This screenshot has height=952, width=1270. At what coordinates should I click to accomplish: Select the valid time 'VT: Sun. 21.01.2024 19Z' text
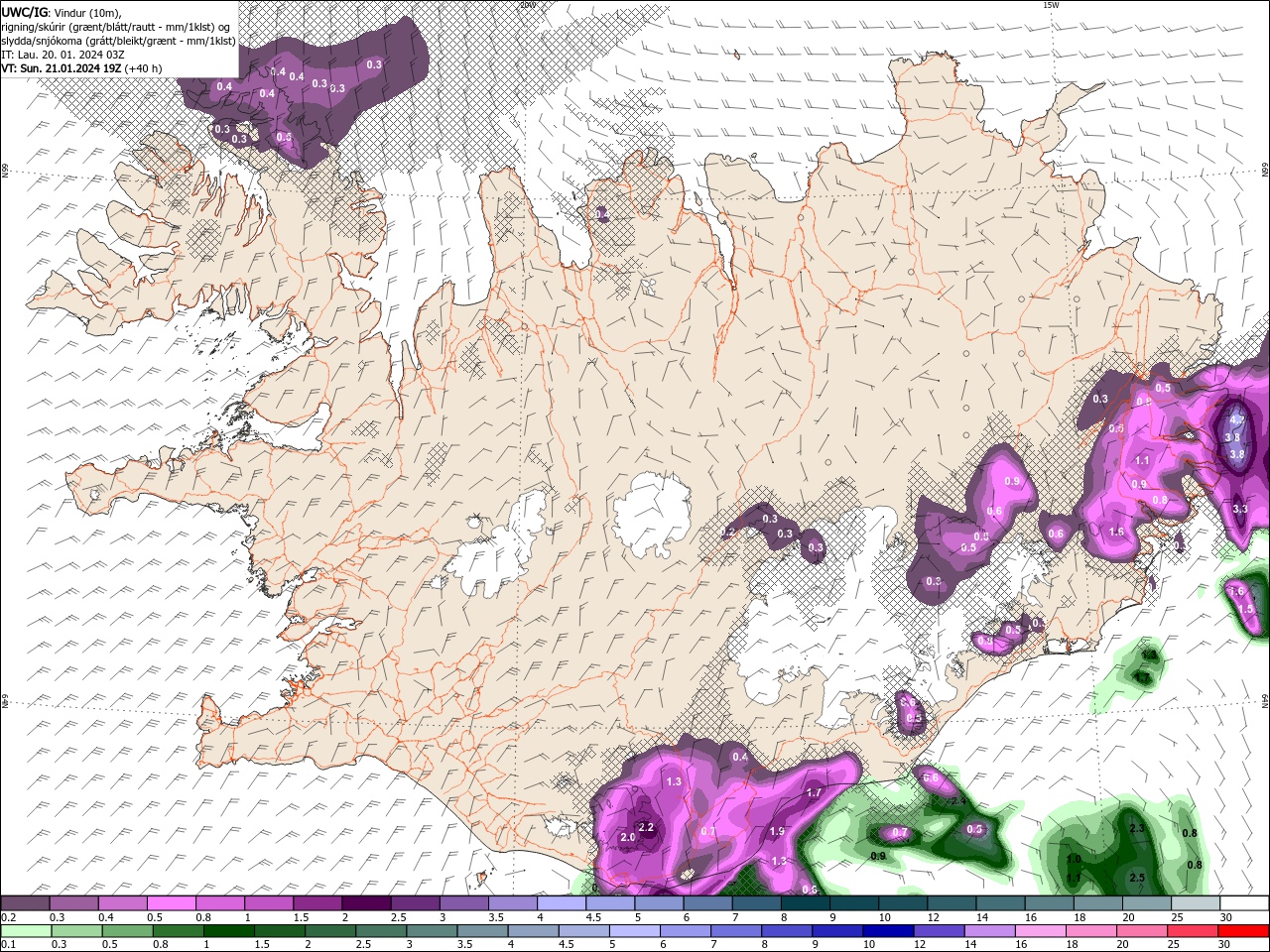61,68
